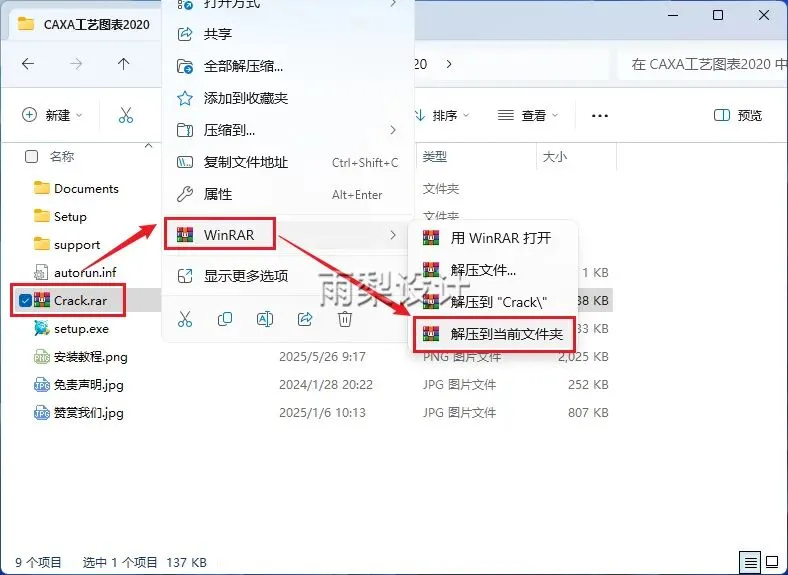Viewport: 788px width, 575px height.
Task: Go back with the left arrow button
Action: pos(28,64)
